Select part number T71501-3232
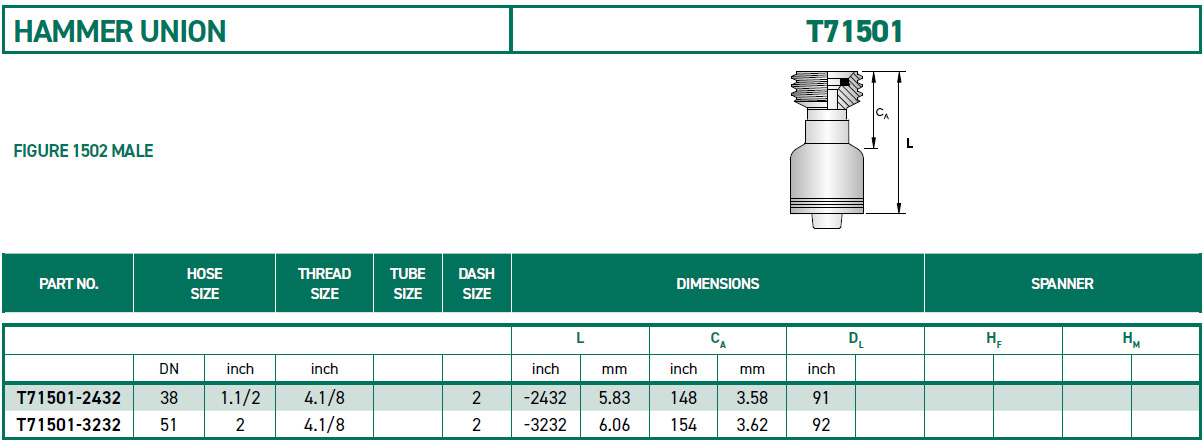Screen dimensions: 1204x444 coord(69,425)
